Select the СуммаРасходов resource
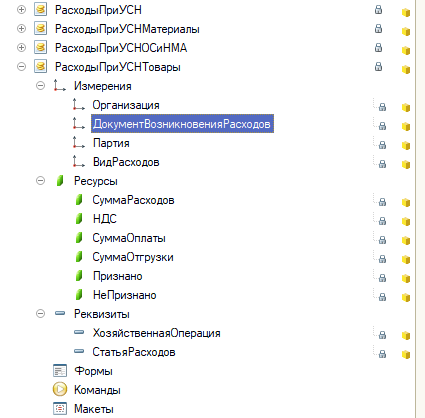This screenshot has height=418, width=425. [133, 200]
